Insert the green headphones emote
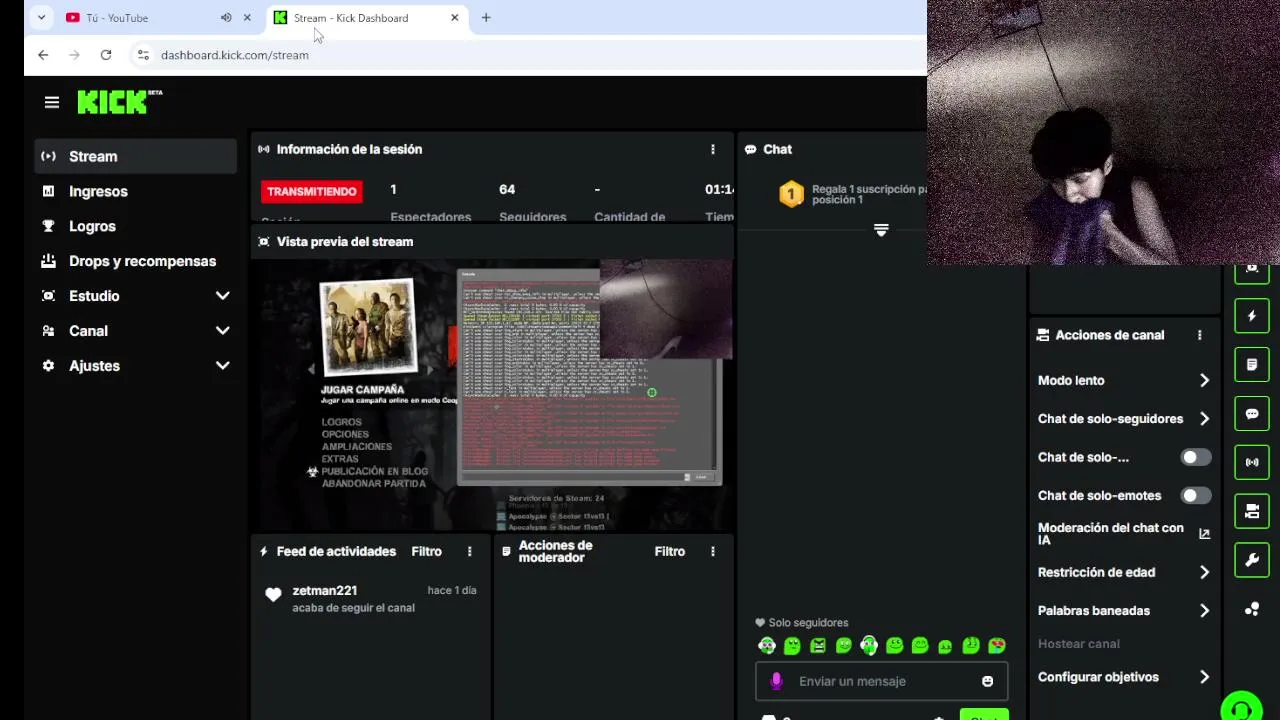The width and height of the screenshot is (1280, 720). point(869,646)
